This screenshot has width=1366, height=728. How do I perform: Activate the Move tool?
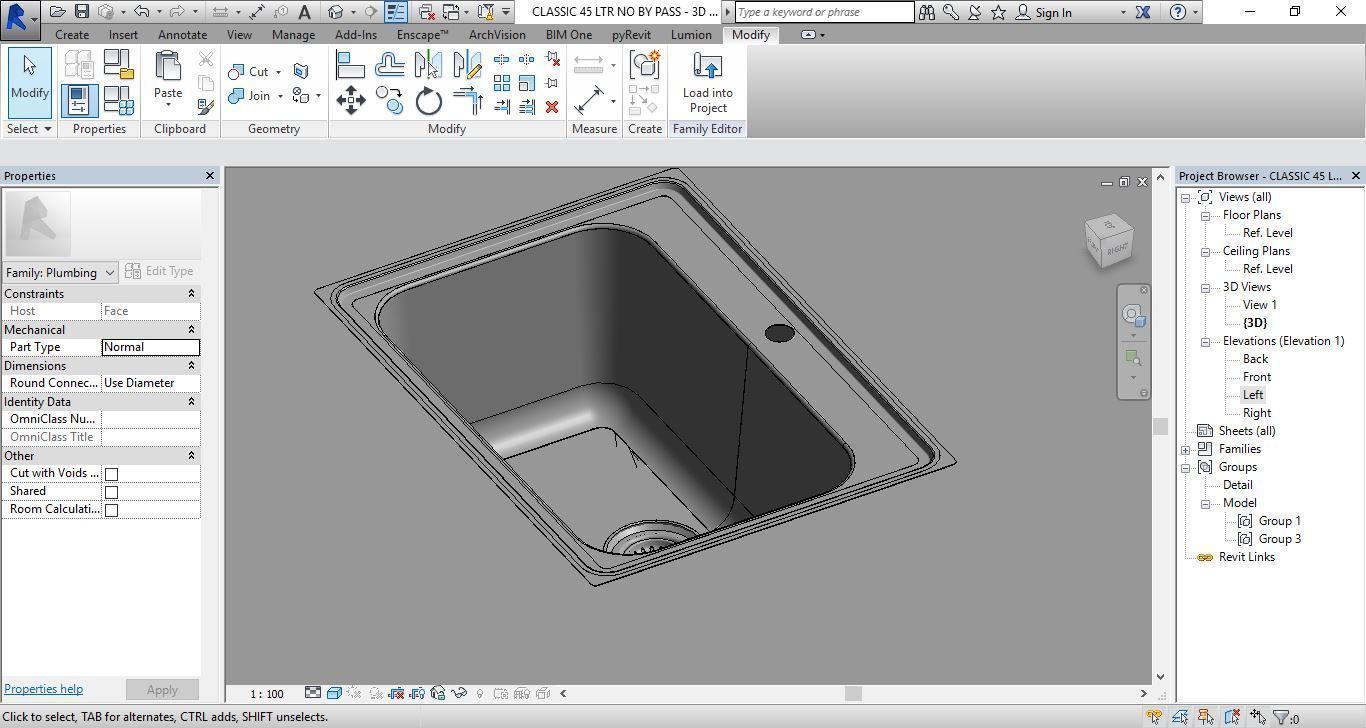pyautogui.click(x=350, y=100)
